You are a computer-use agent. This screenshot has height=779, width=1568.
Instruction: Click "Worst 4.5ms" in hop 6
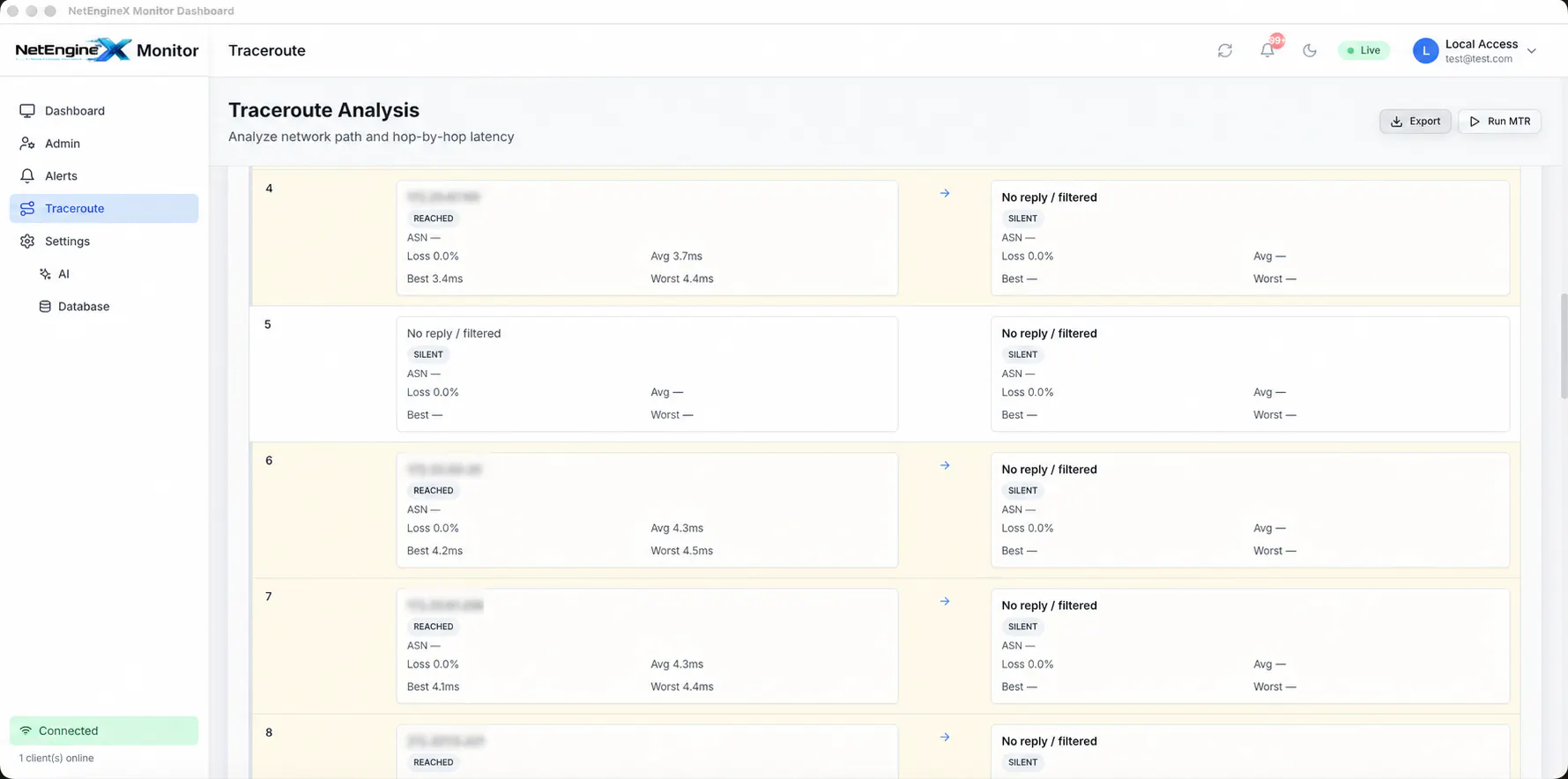pos(682,551)
